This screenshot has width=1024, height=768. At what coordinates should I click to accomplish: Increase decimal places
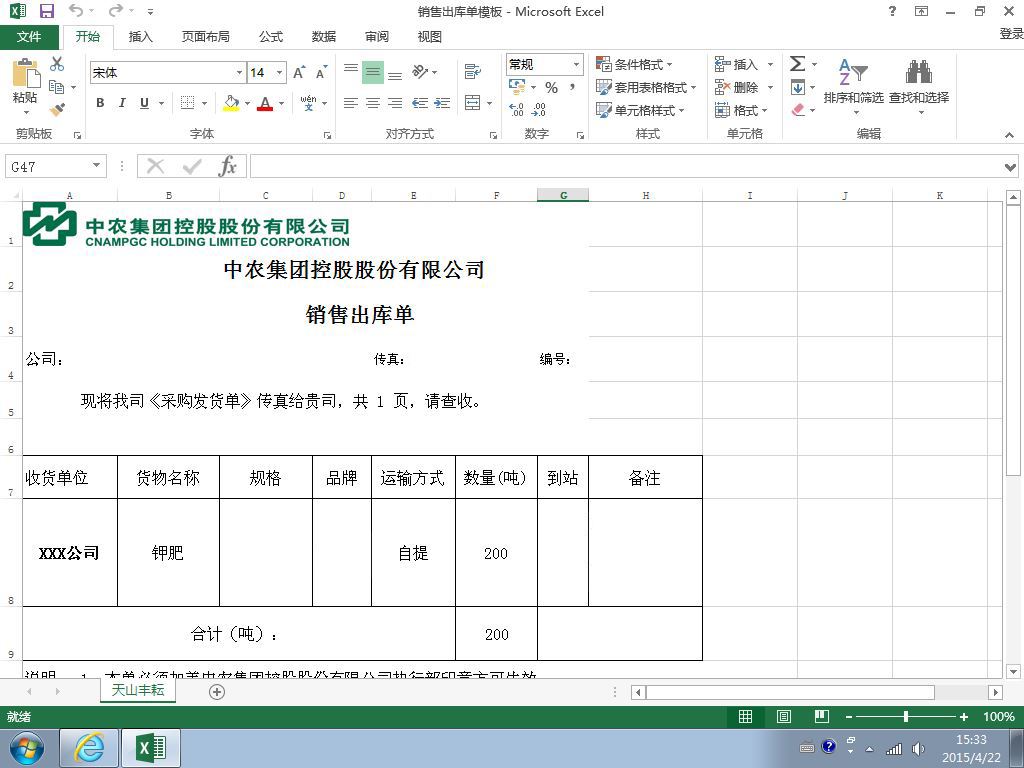point(517,110)
